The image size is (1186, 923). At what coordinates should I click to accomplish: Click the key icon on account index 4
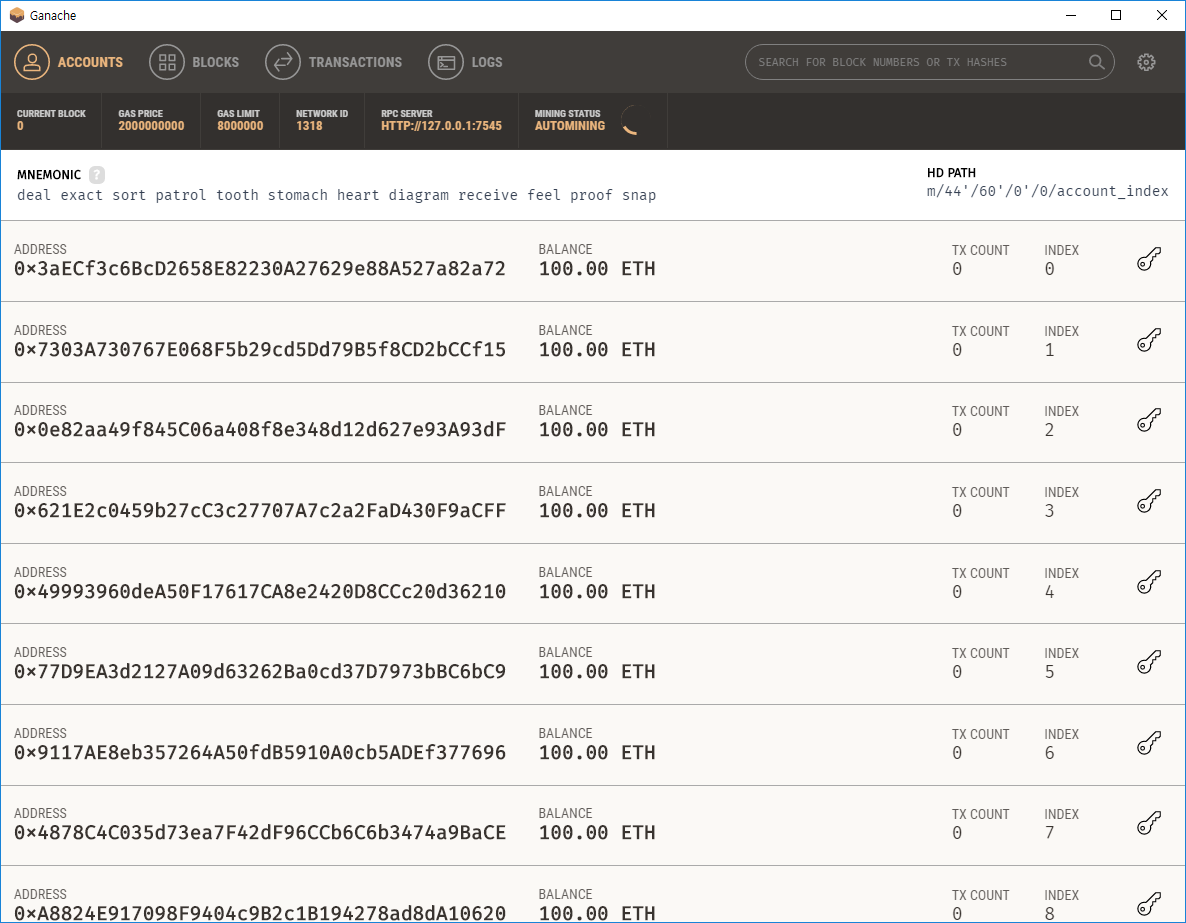click(1148, 582)
